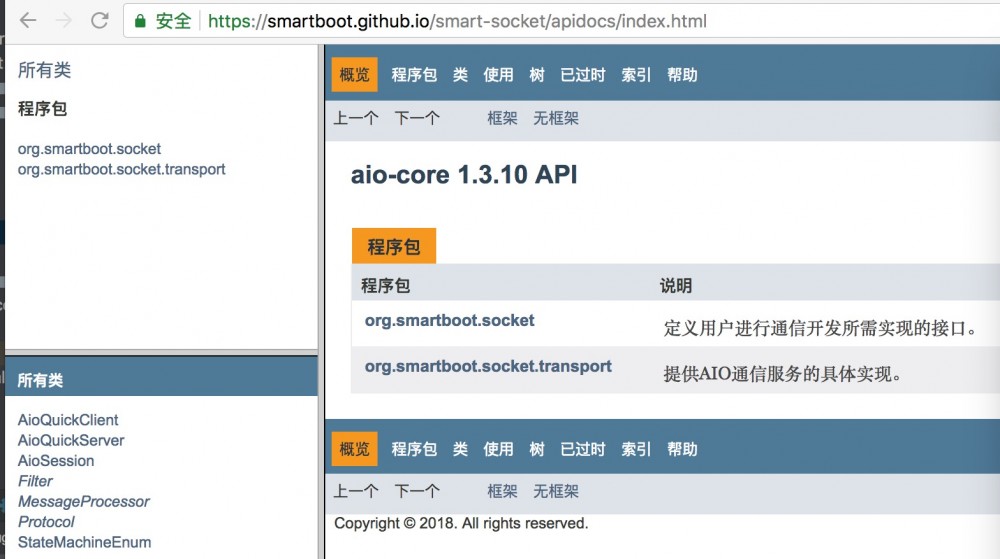Open the AioQuickServer class
Screen dimensions: 1000x559
coord(71,440)
